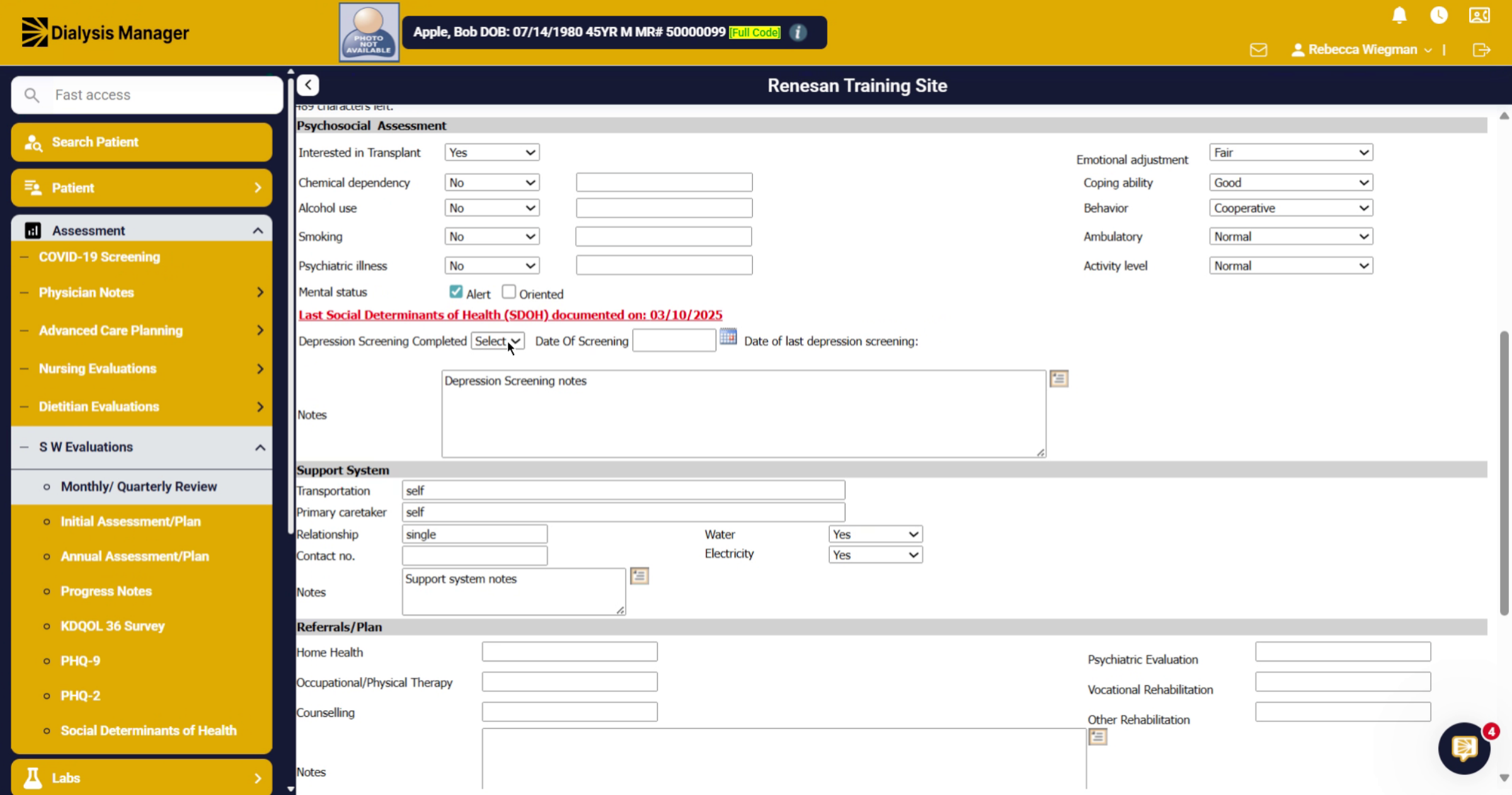
Task: Open the Labs sidebar section
Action: click(142, 778)
